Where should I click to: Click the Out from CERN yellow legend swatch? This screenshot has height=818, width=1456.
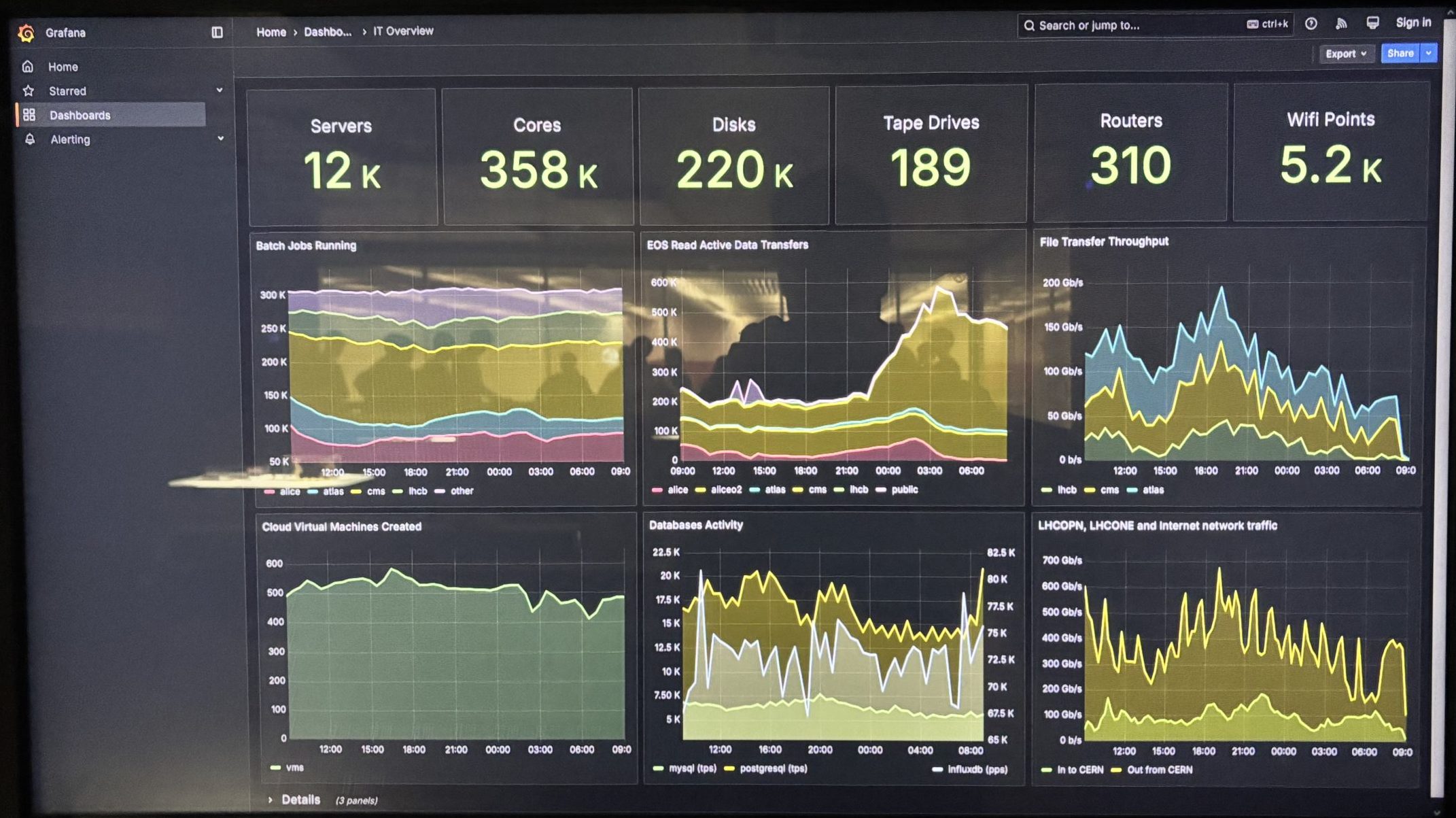pos(1115,770)
